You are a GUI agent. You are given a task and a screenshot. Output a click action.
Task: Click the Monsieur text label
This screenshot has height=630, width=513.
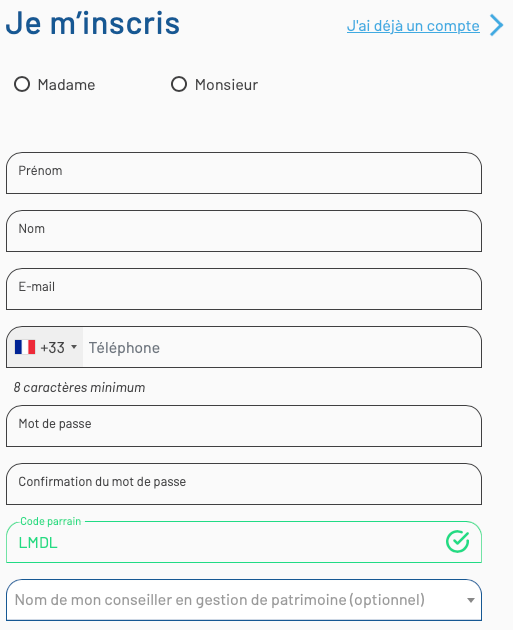point(226,85)
